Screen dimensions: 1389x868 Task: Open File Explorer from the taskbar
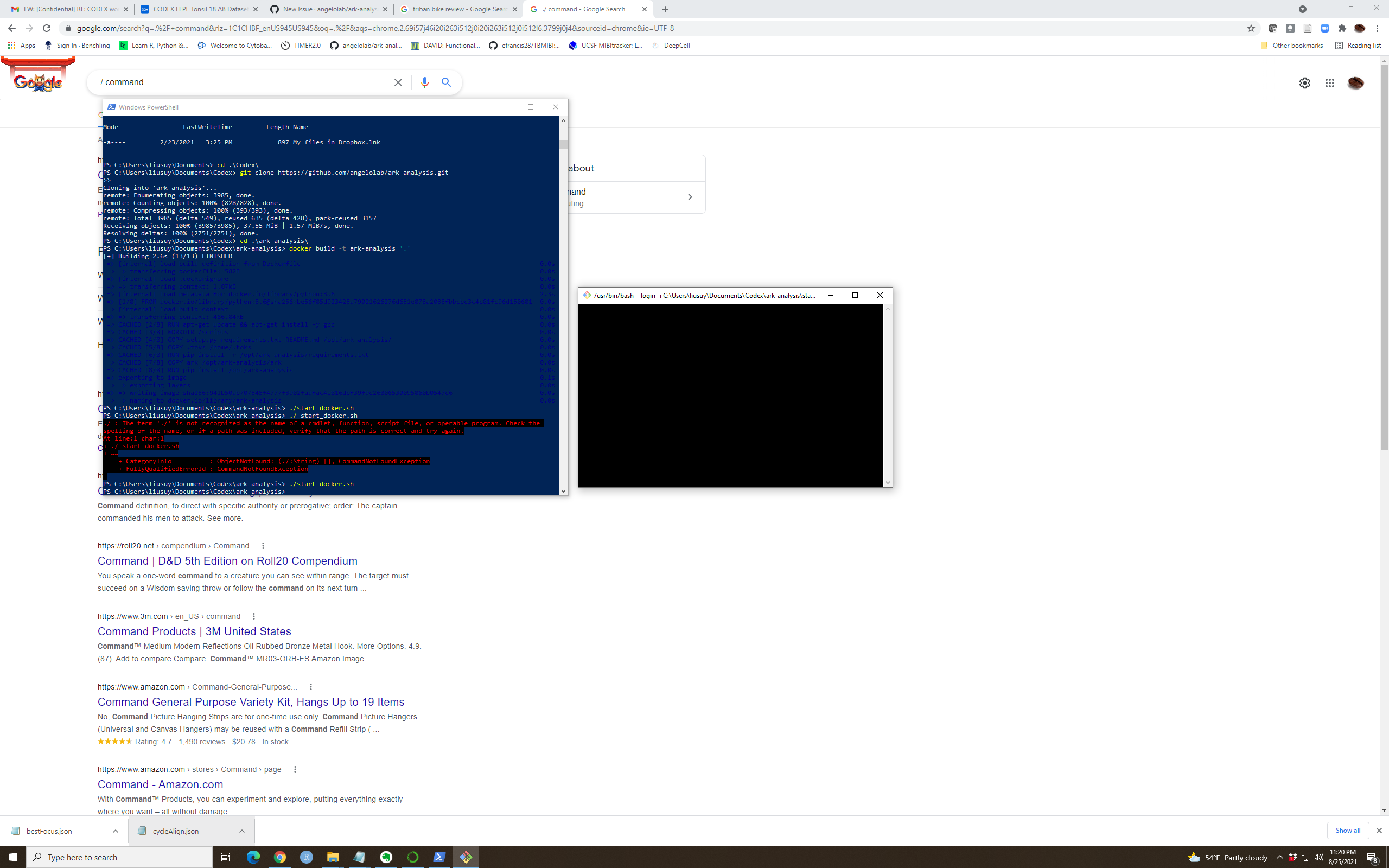point(333,857)
